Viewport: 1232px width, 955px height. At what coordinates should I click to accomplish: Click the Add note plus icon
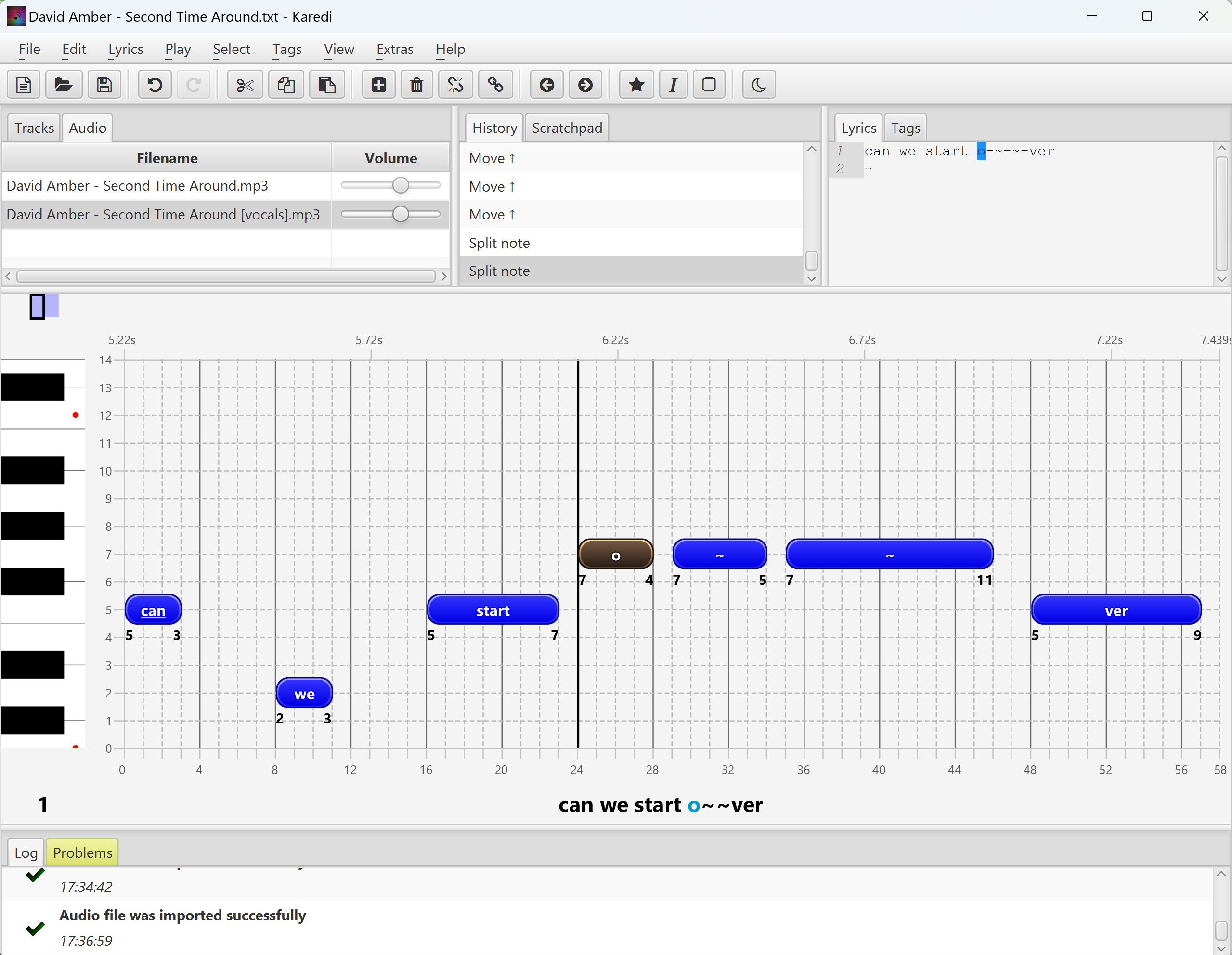[x=378, y=85]
